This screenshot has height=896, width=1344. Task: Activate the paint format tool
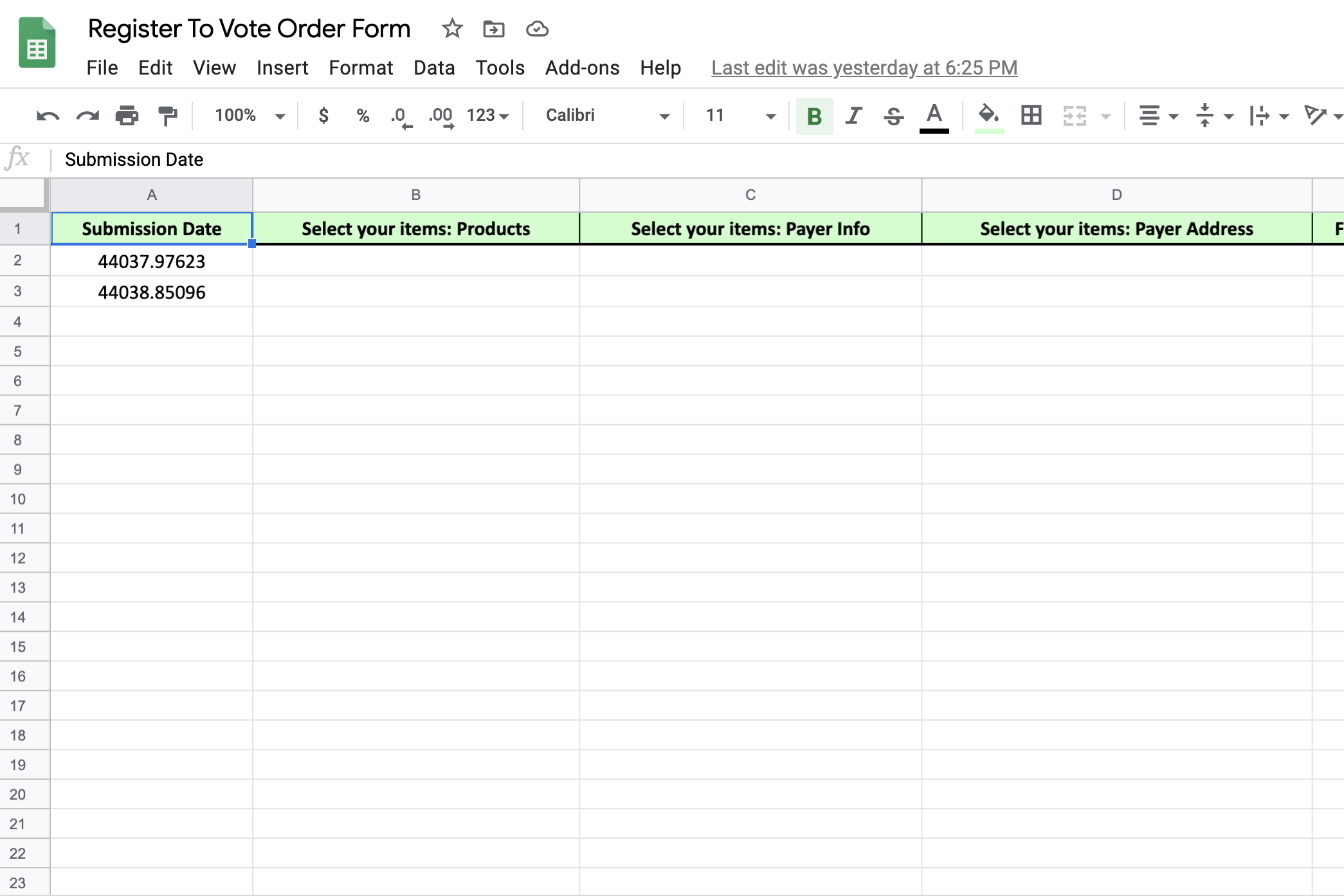pos(167,116)
